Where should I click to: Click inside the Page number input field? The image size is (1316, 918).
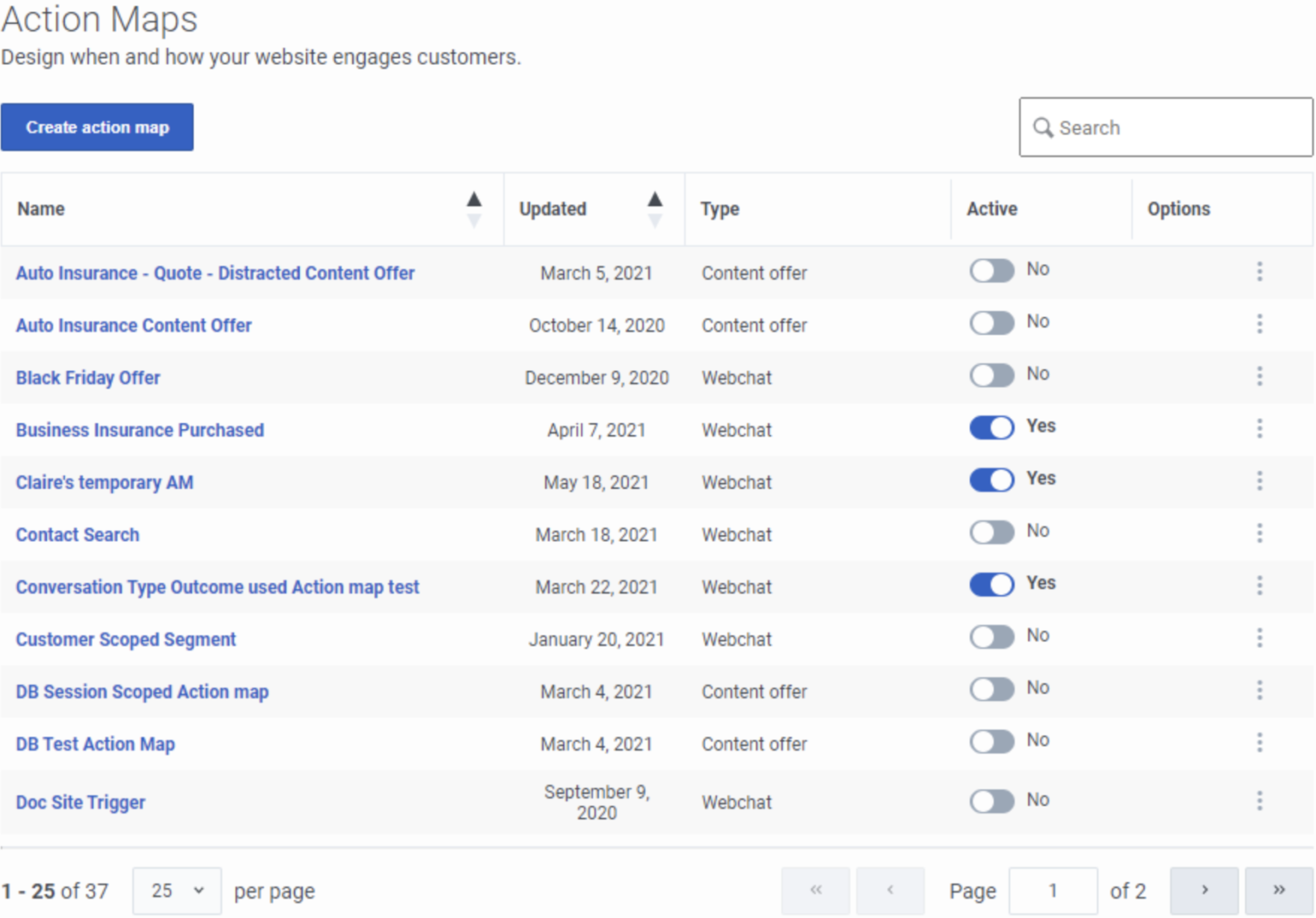point(1053,891)
